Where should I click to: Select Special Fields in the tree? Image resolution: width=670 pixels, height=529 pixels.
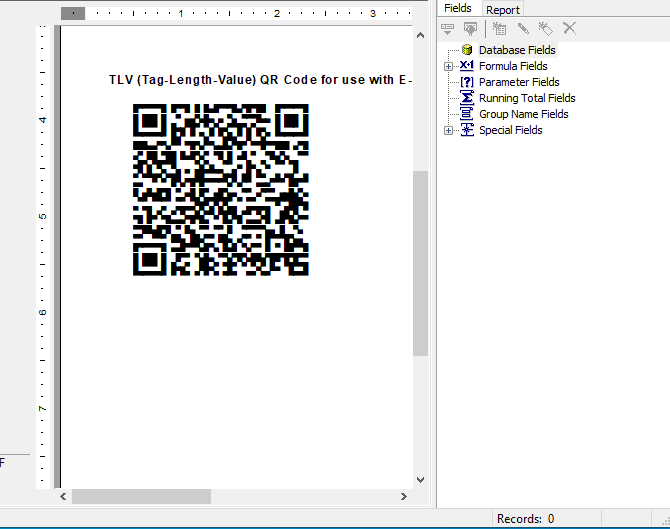coord(511,130)
